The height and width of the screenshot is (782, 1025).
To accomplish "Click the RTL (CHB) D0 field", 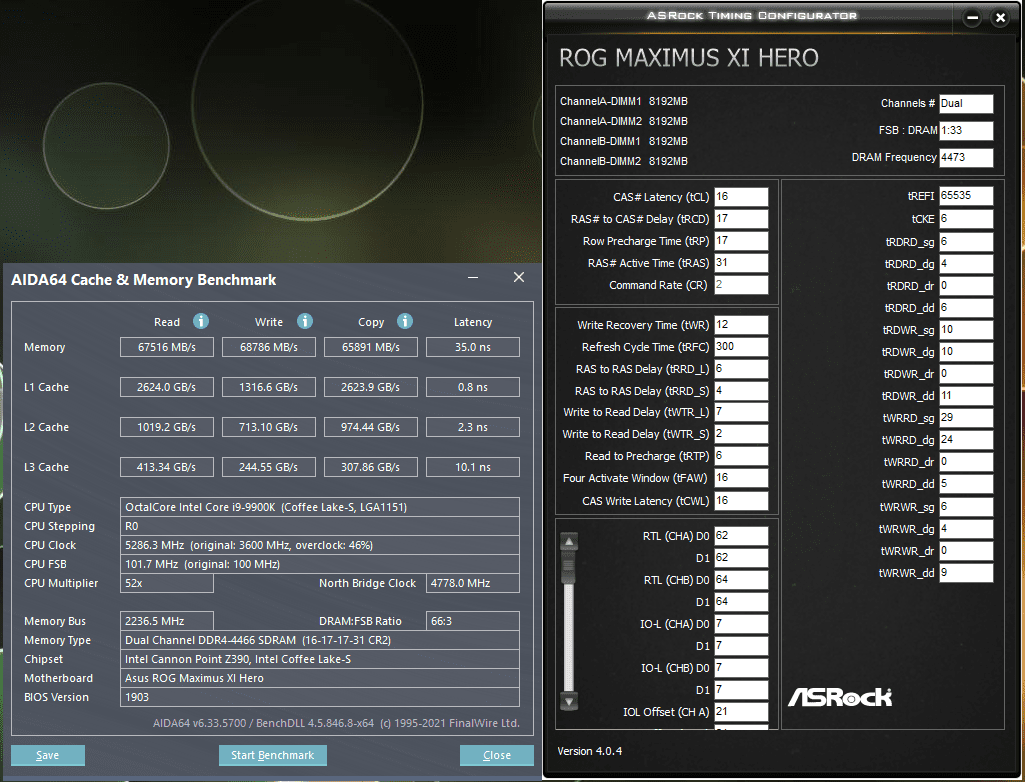I will click(741, 580).
